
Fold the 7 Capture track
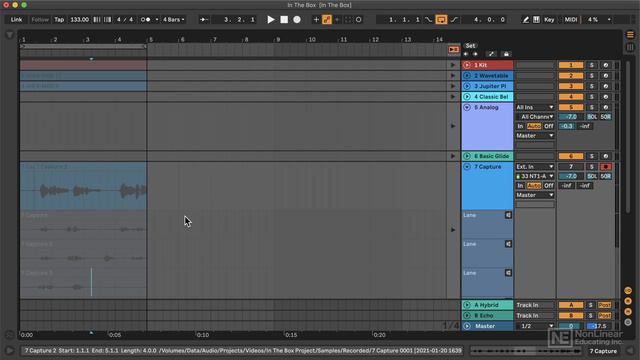[x=467, y=167]
